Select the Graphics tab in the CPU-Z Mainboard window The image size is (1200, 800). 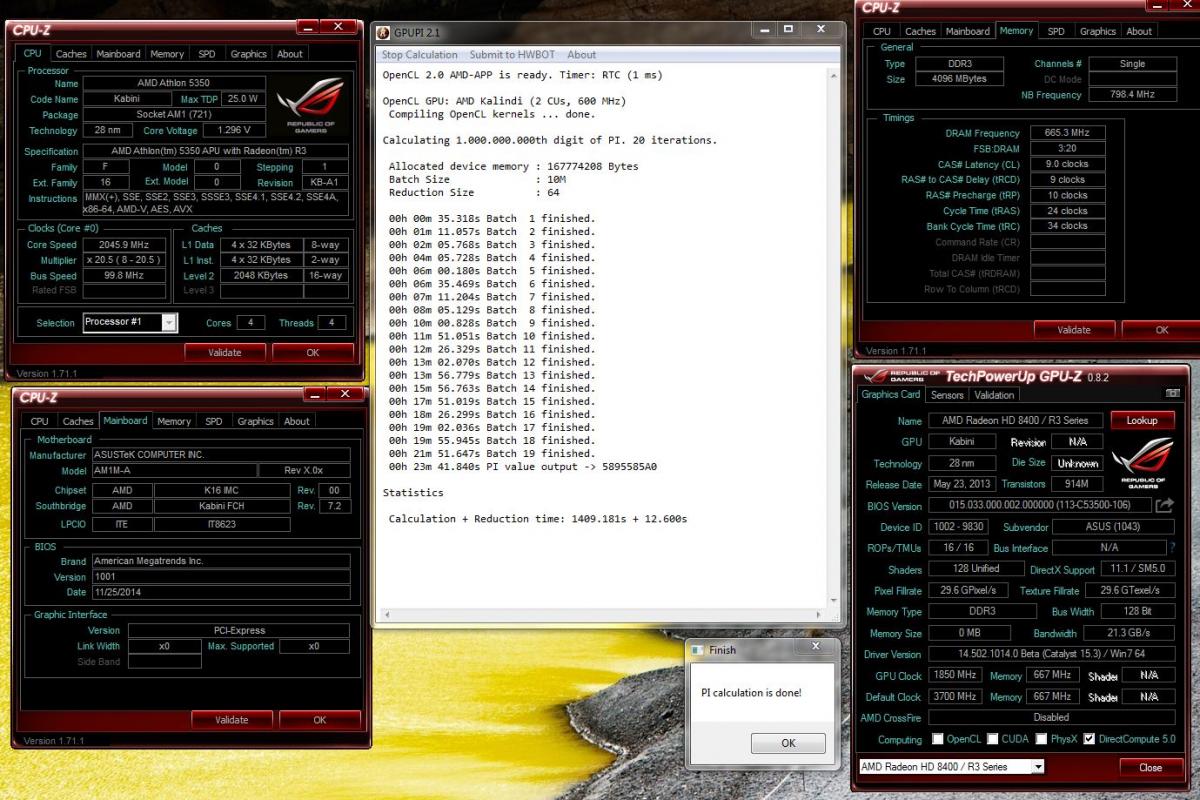[255, 422]
